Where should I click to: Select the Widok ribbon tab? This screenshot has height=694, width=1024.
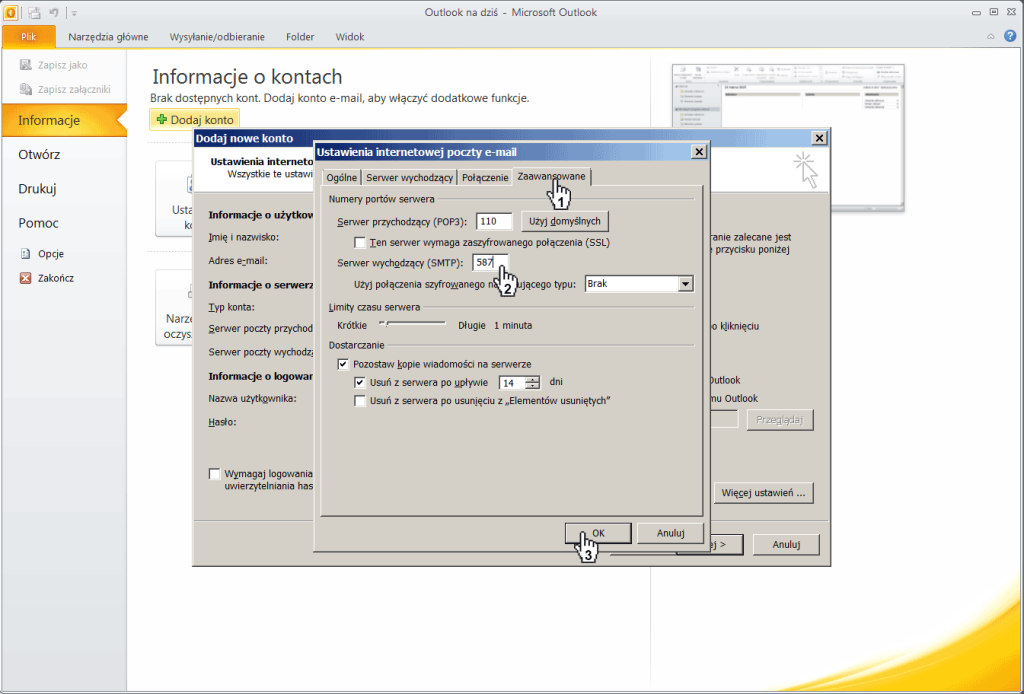tap(350, 37)
